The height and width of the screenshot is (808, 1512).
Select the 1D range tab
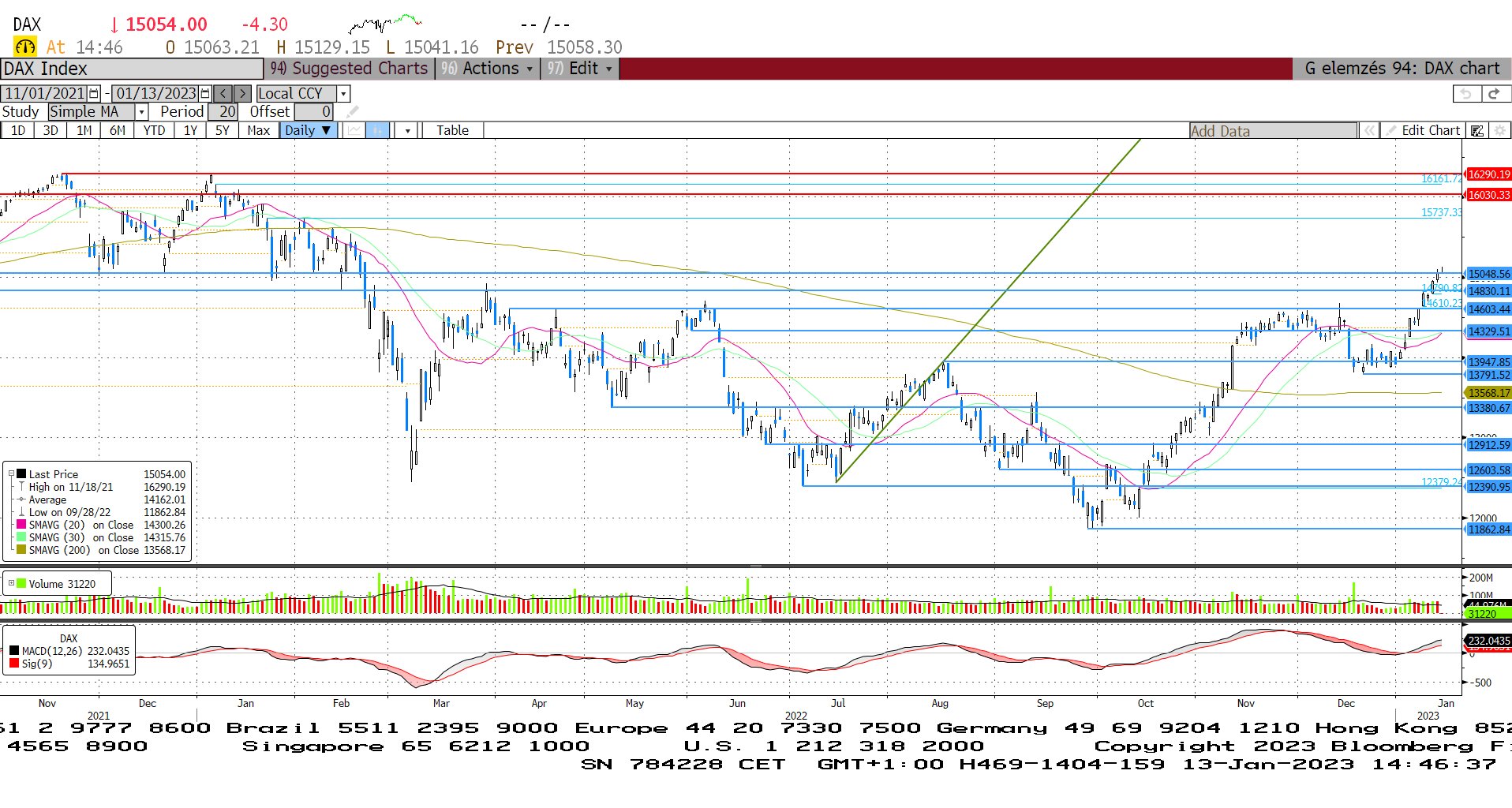17,130
